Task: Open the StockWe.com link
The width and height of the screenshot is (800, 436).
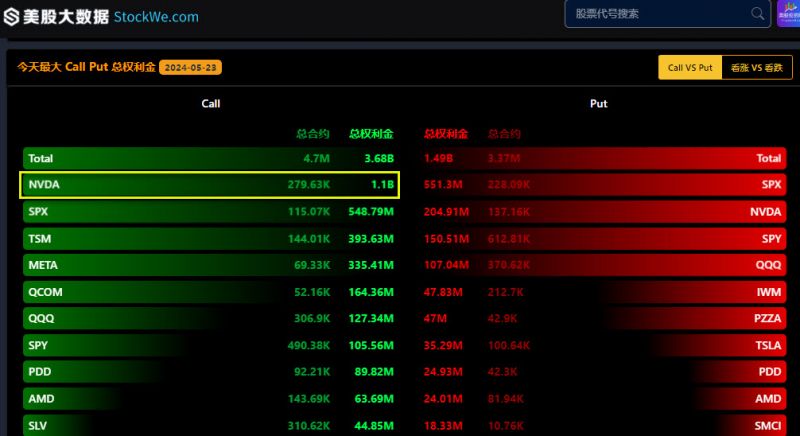Action: coord(156,17)
